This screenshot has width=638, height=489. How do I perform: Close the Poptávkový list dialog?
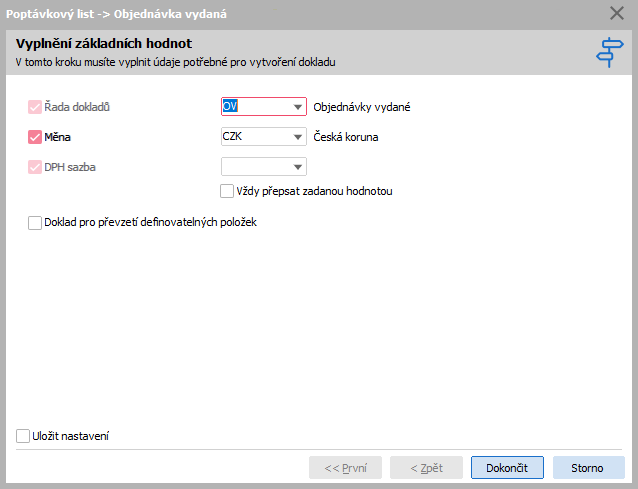point(617,13)
